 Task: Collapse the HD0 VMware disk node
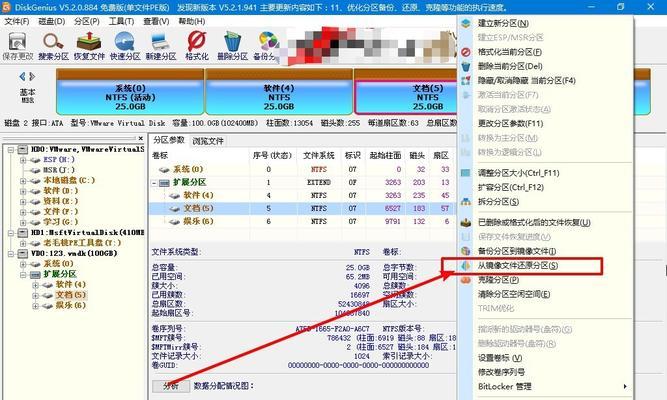[11, 149]
